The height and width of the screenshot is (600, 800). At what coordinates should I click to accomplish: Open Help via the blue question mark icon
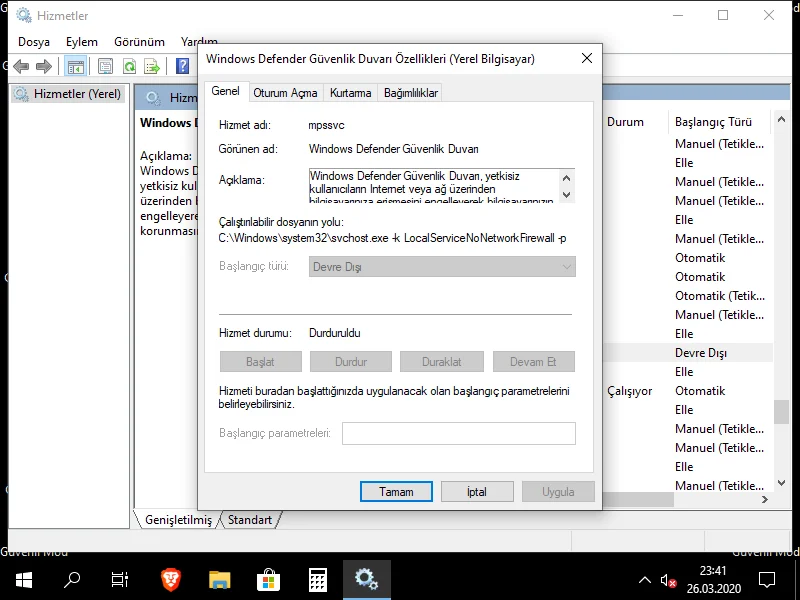(182, 66)
